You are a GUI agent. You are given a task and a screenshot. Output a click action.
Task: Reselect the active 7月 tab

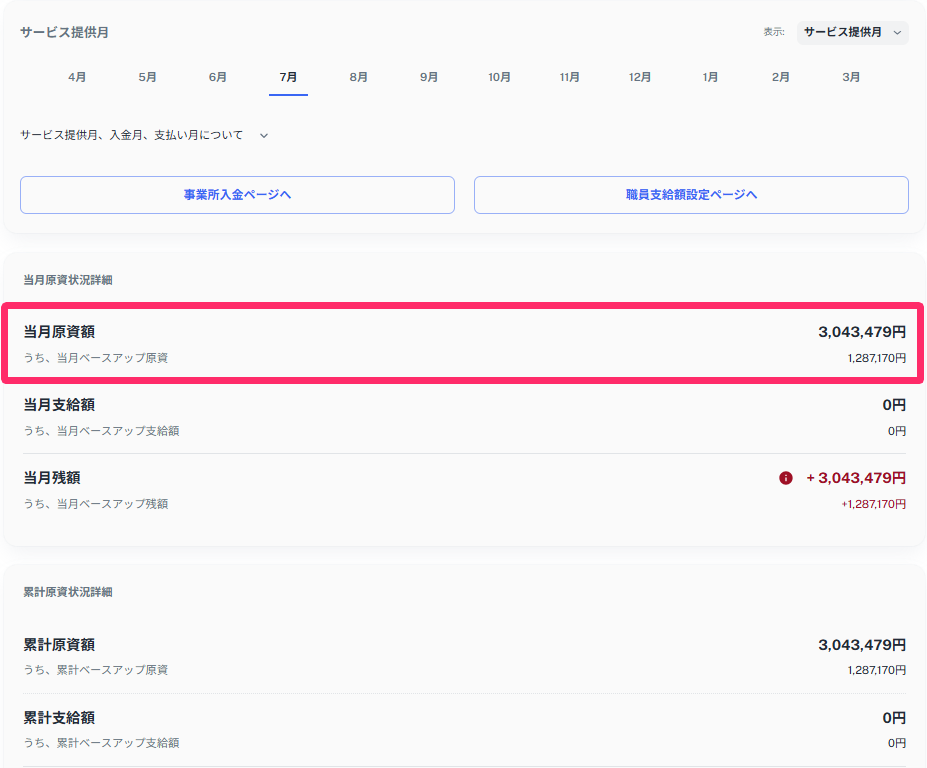tap(288, 76)
